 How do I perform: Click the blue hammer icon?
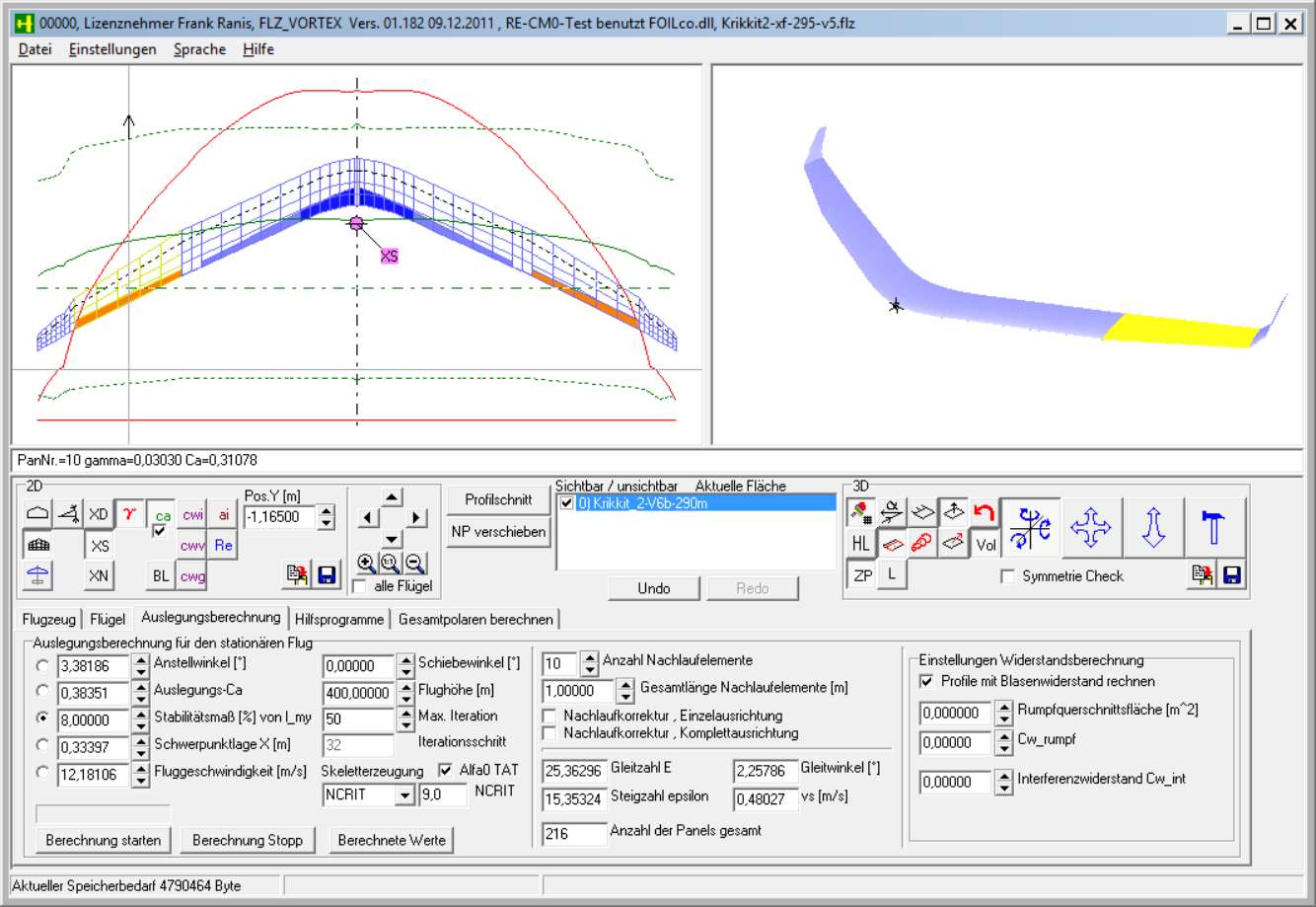(1213, 527)
